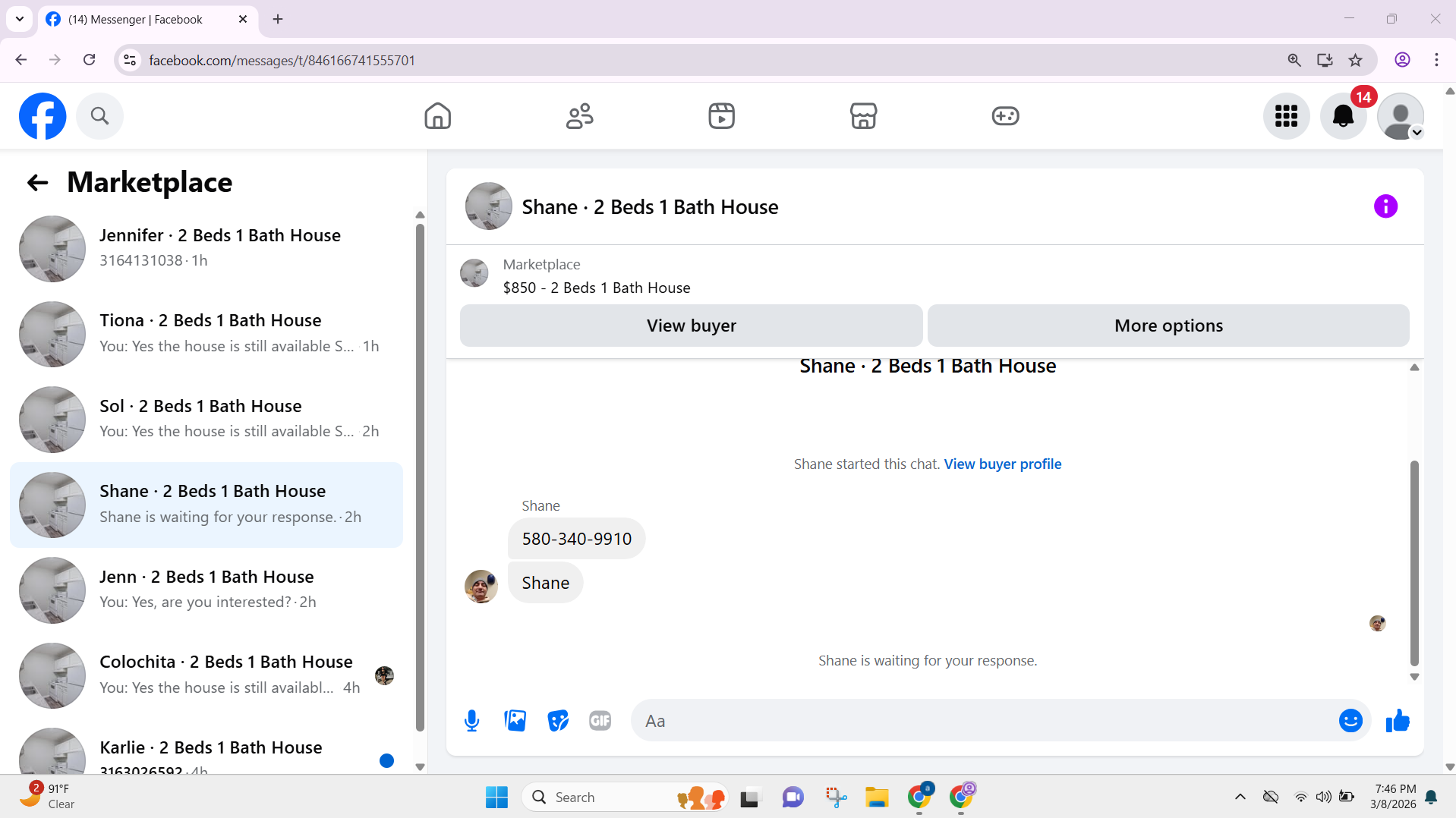Open the browser zoom magnifier icon
Viewport: 1456px width, 818px height.
coord(1294,60)
